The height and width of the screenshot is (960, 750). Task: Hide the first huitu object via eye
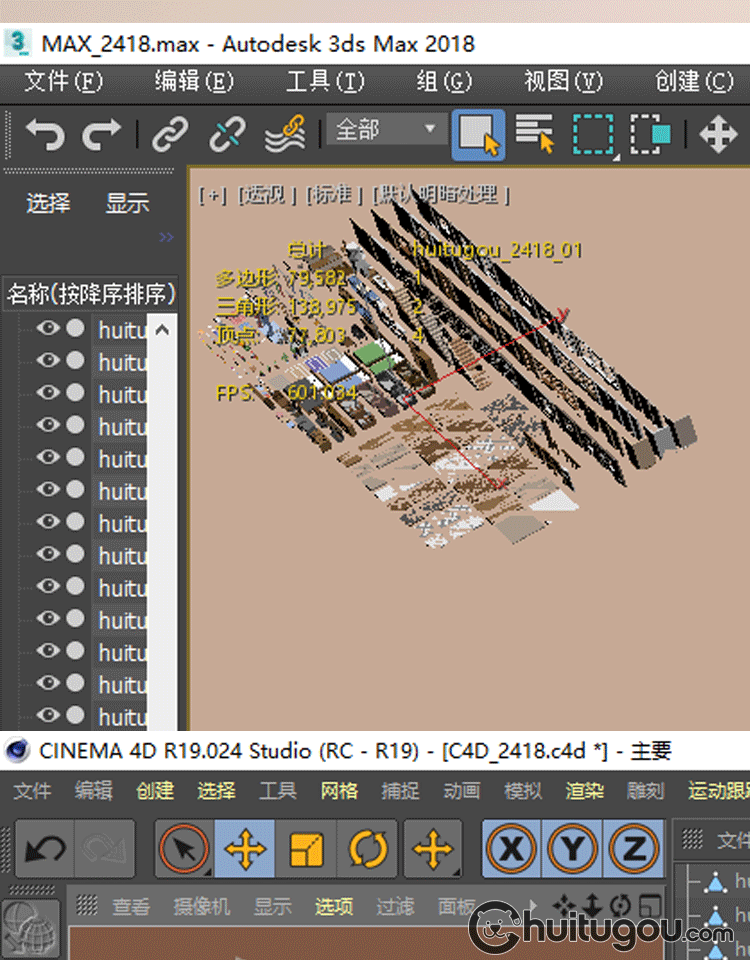click(x=48, y=328)
